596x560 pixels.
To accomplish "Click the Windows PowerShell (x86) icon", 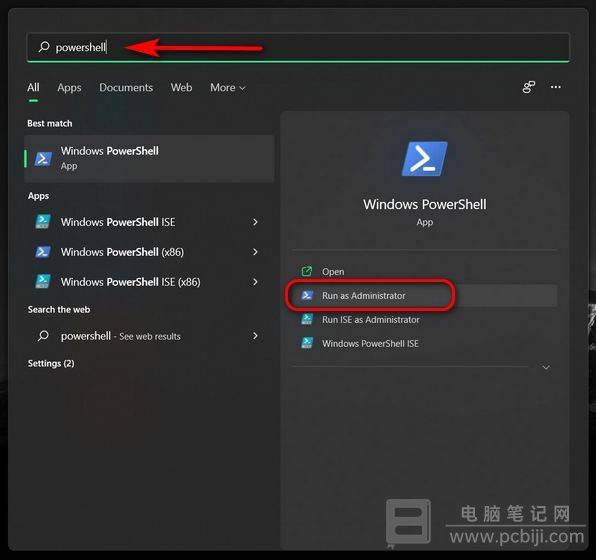I will click(x=43, y=252).
